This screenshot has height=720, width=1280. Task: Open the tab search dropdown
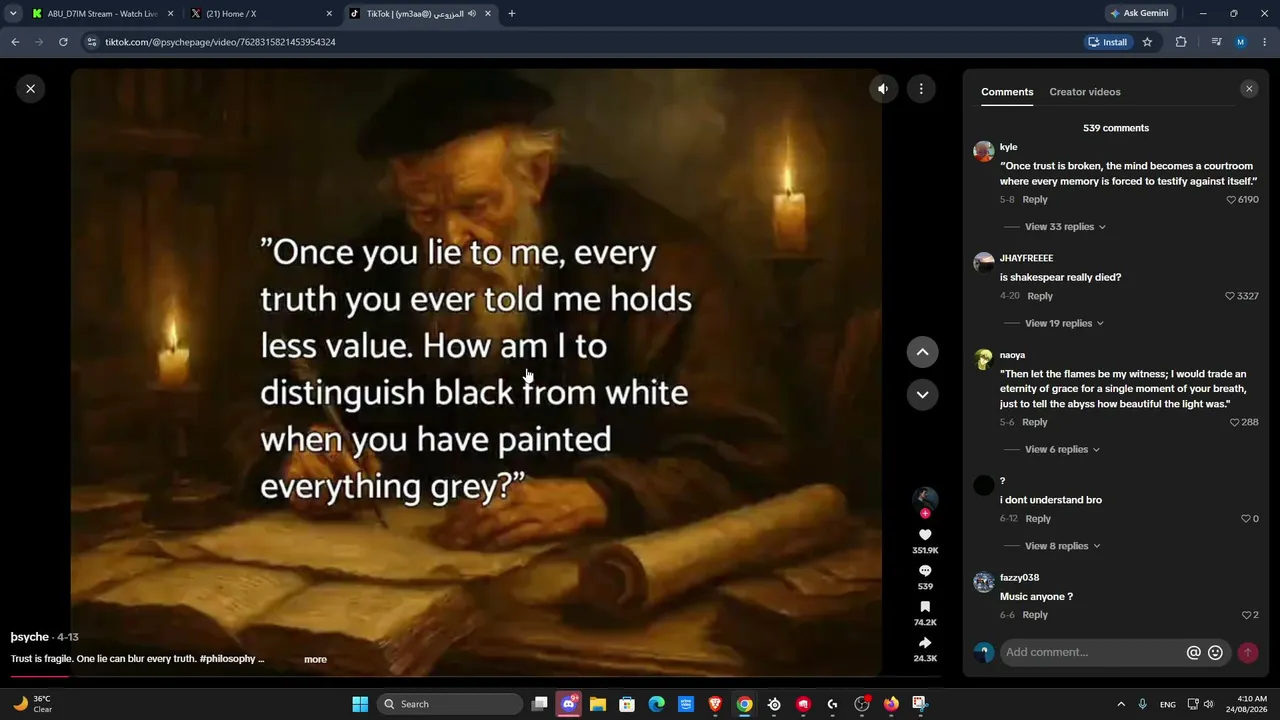pyautogui.click(x=13, y=14)
